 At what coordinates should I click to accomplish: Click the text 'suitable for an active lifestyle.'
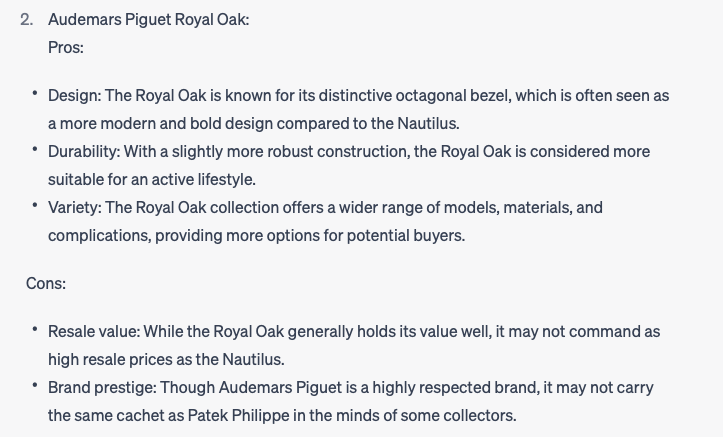152,180
